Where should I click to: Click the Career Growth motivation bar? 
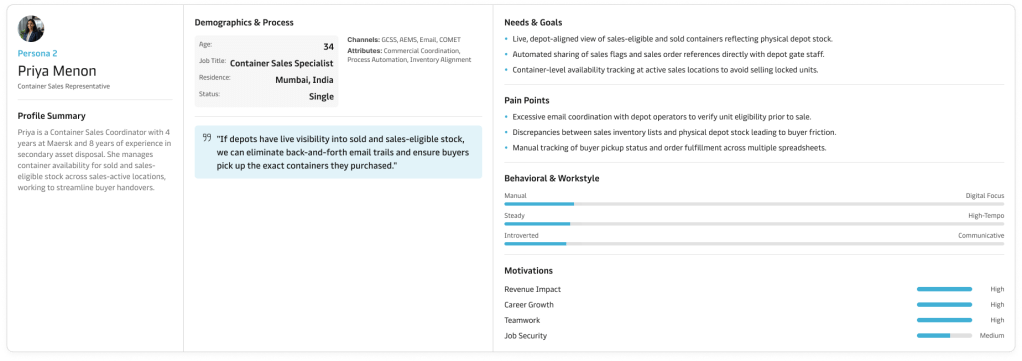point(944,305)
